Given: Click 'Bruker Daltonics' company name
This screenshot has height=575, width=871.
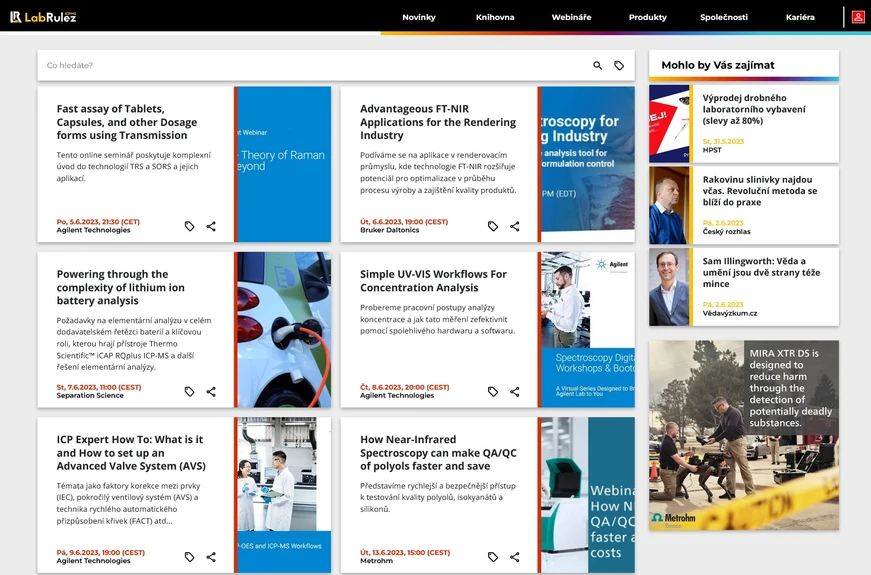Looking at the screenshot, I should pyautogui.click(x=389, y=231).
